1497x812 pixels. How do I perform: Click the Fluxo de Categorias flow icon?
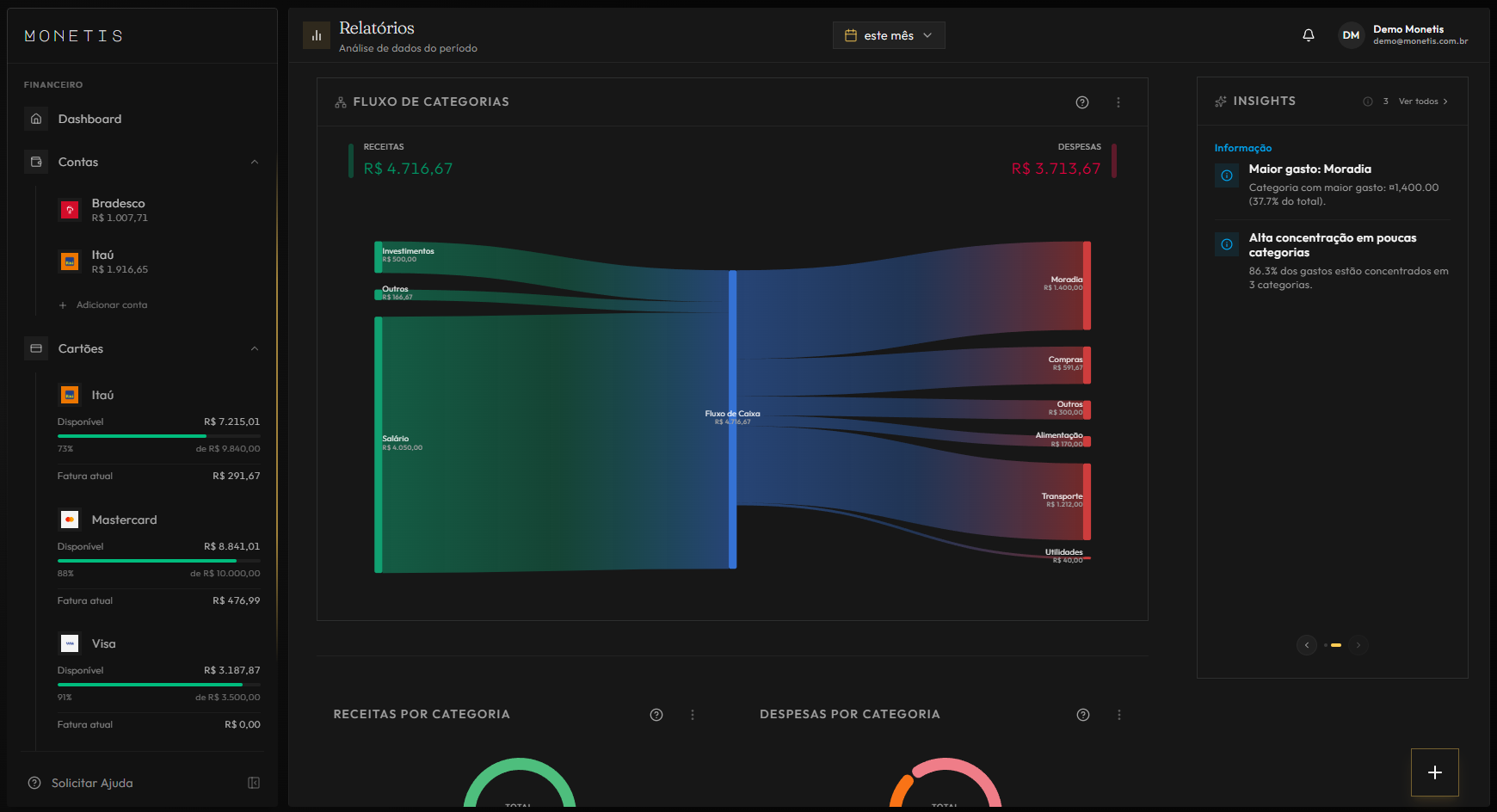[339, 101]
